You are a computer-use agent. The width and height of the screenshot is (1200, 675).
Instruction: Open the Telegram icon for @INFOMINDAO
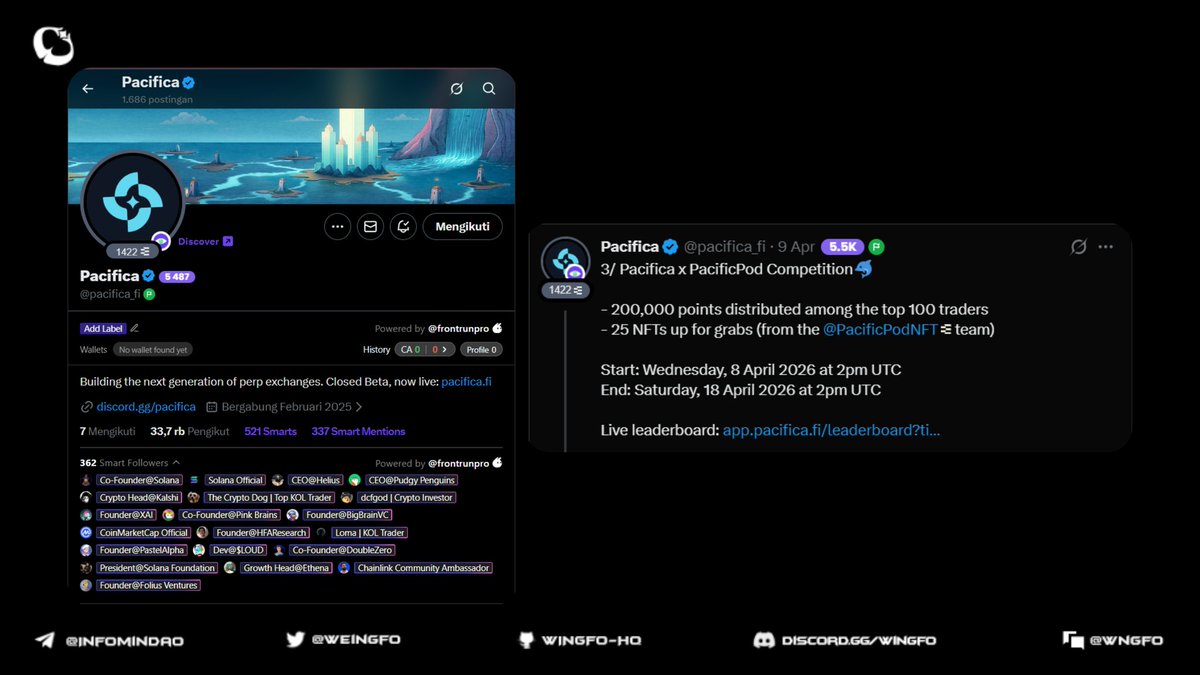coord(44,640)
